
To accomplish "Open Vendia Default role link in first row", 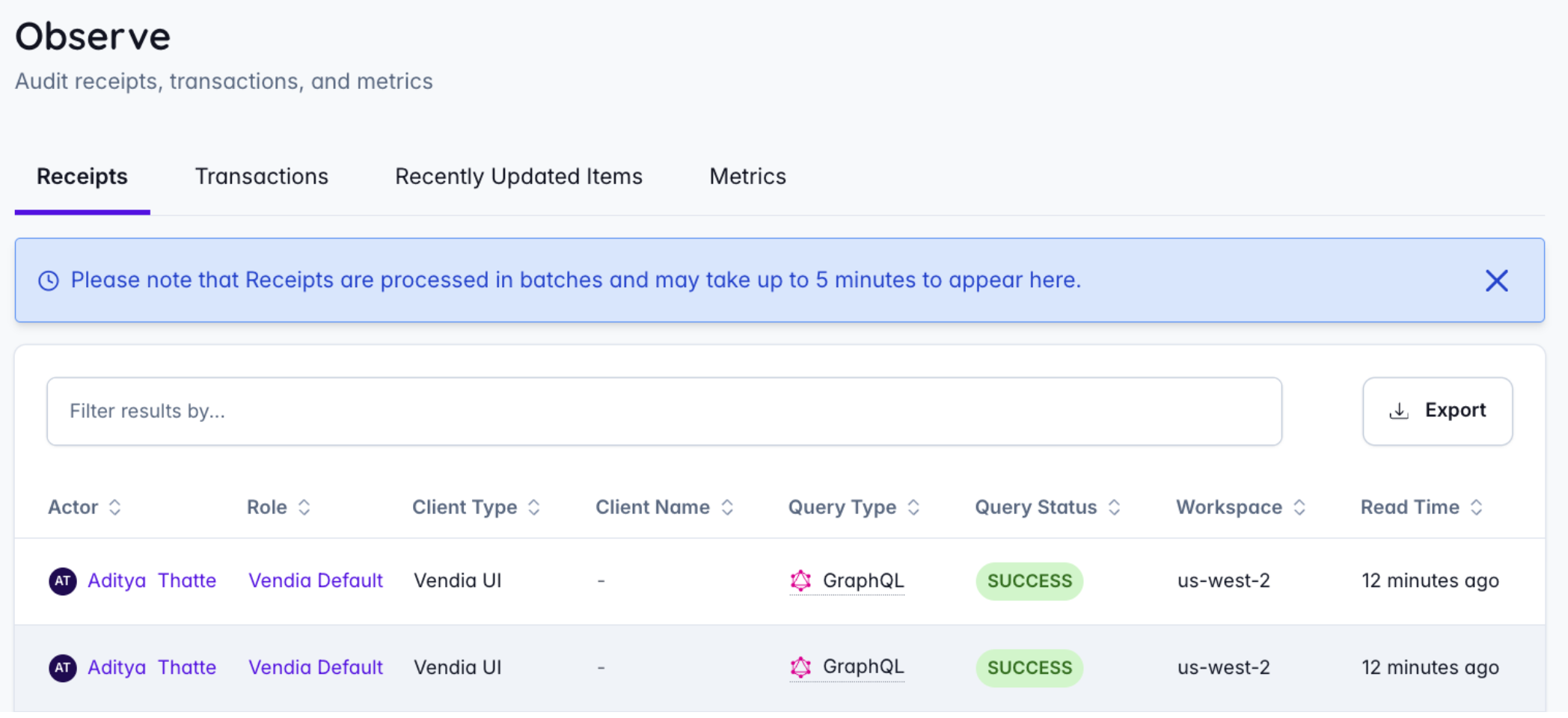I will pyautogui.click(x=315, y=580).
